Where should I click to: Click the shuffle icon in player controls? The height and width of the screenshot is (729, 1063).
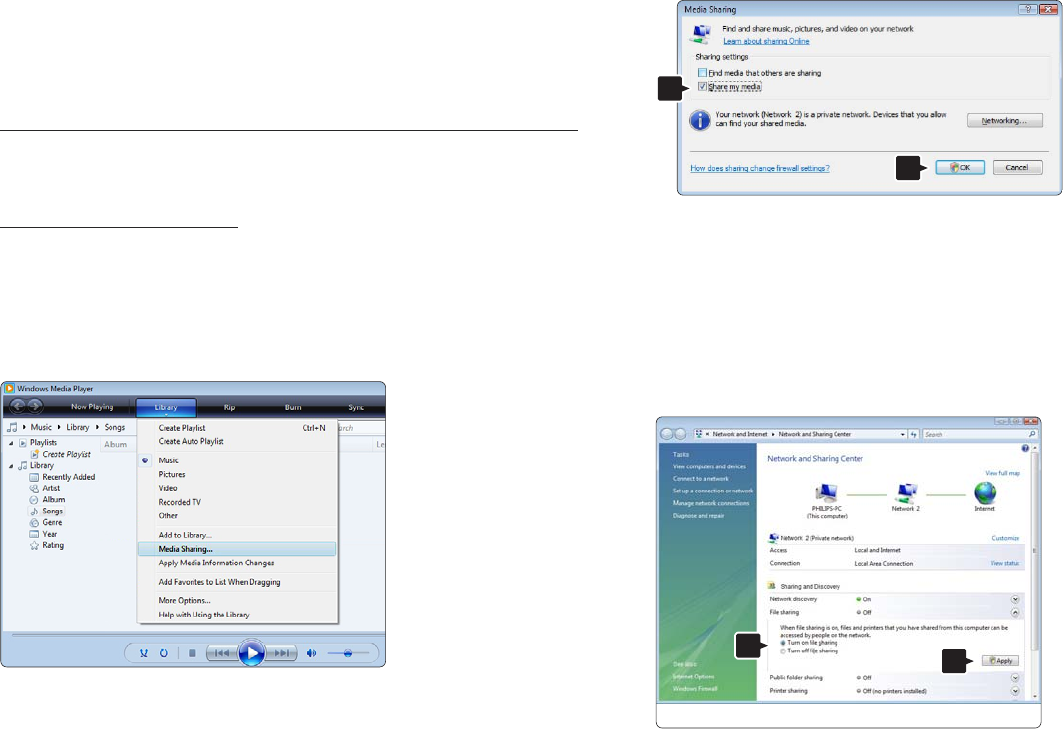144,653
